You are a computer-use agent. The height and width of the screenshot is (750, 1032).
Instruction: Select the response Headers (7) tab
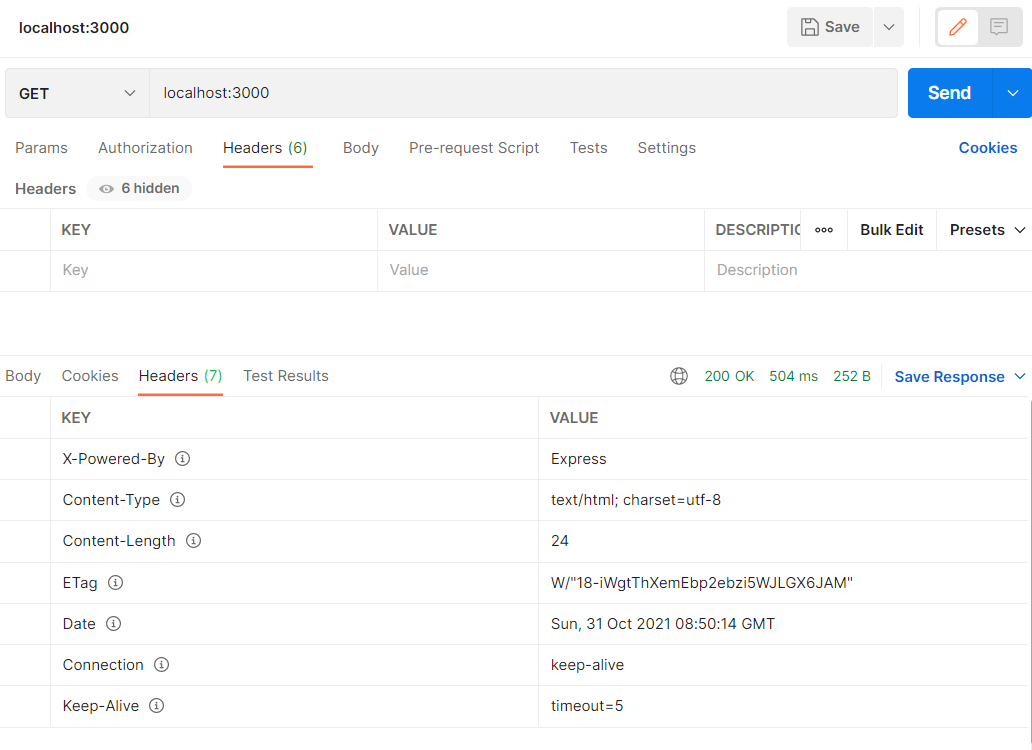[180, 376]
